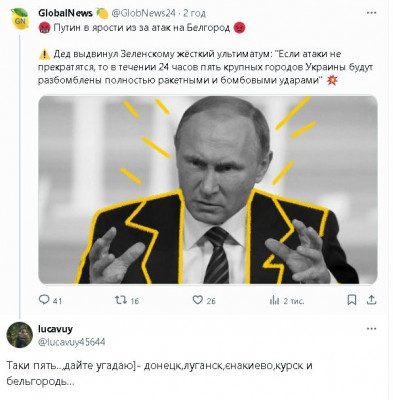The height and width of the screenshot is (400, 393).
Task: Open the tweet permalink via '2 год' timestamp
Action: coord(194,13)
